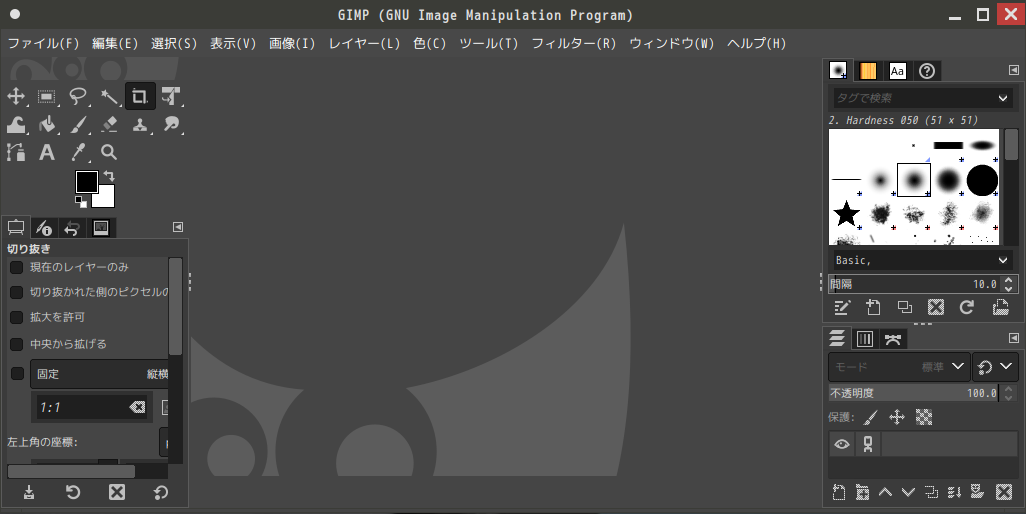Tick the 固定 checkbox
Image resolution: width=1026 pixels, height=514 pixels.
click(x=18, y=373)
